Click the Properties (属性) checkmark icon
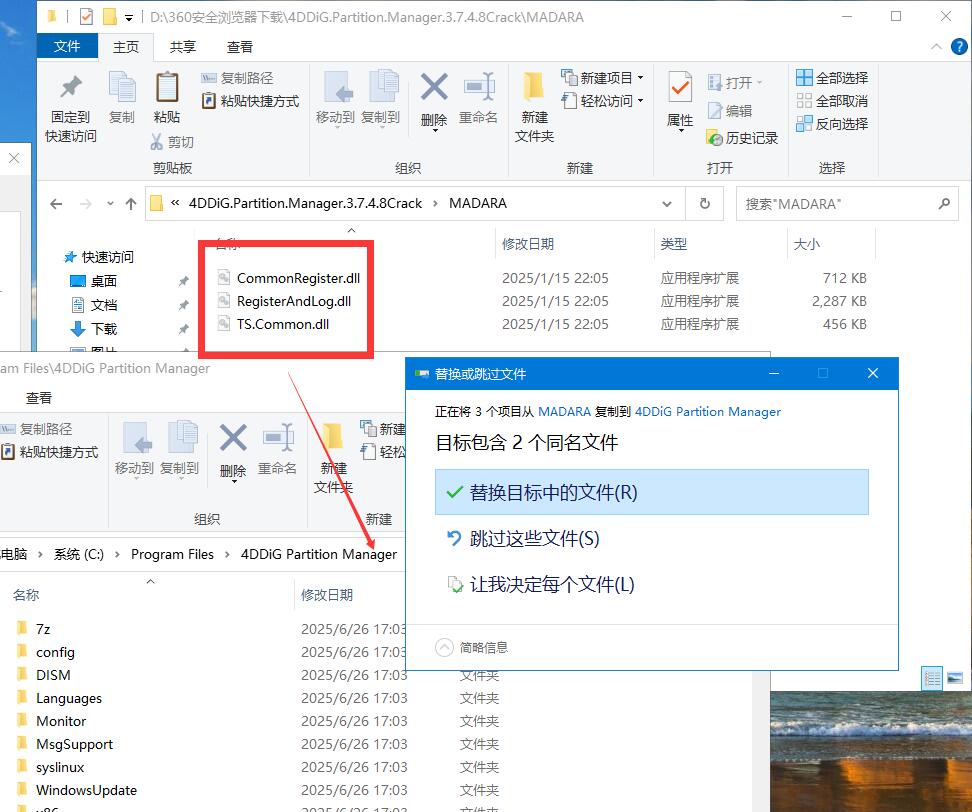 (x=680, y=87)
